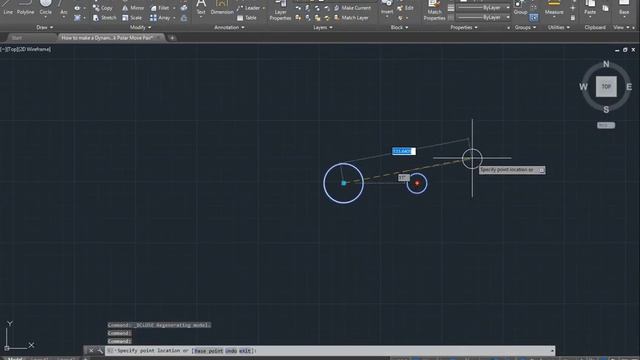The height and width of the screenshot is (360, 640).
Task: Click Make Current layer button
Action: (x=353, y=8)
